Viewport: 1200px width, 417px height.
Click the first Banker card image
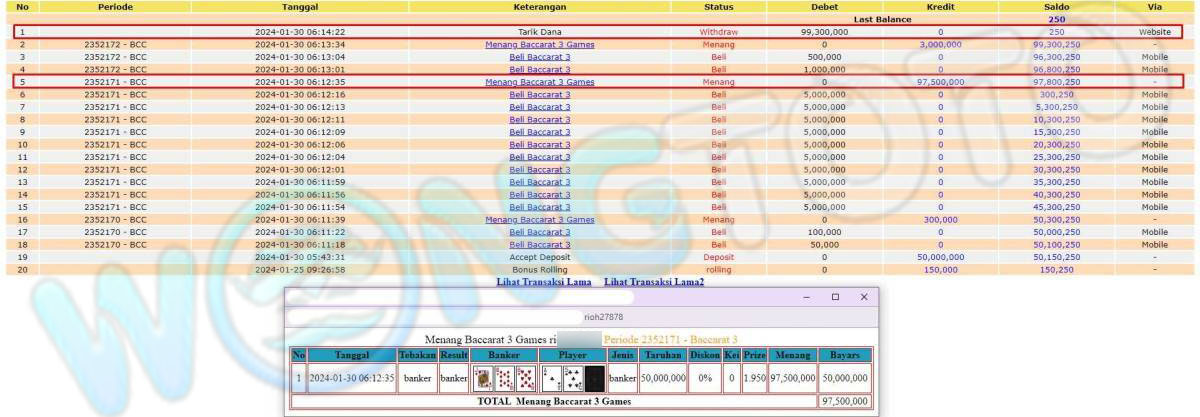[x=484, y=379]
